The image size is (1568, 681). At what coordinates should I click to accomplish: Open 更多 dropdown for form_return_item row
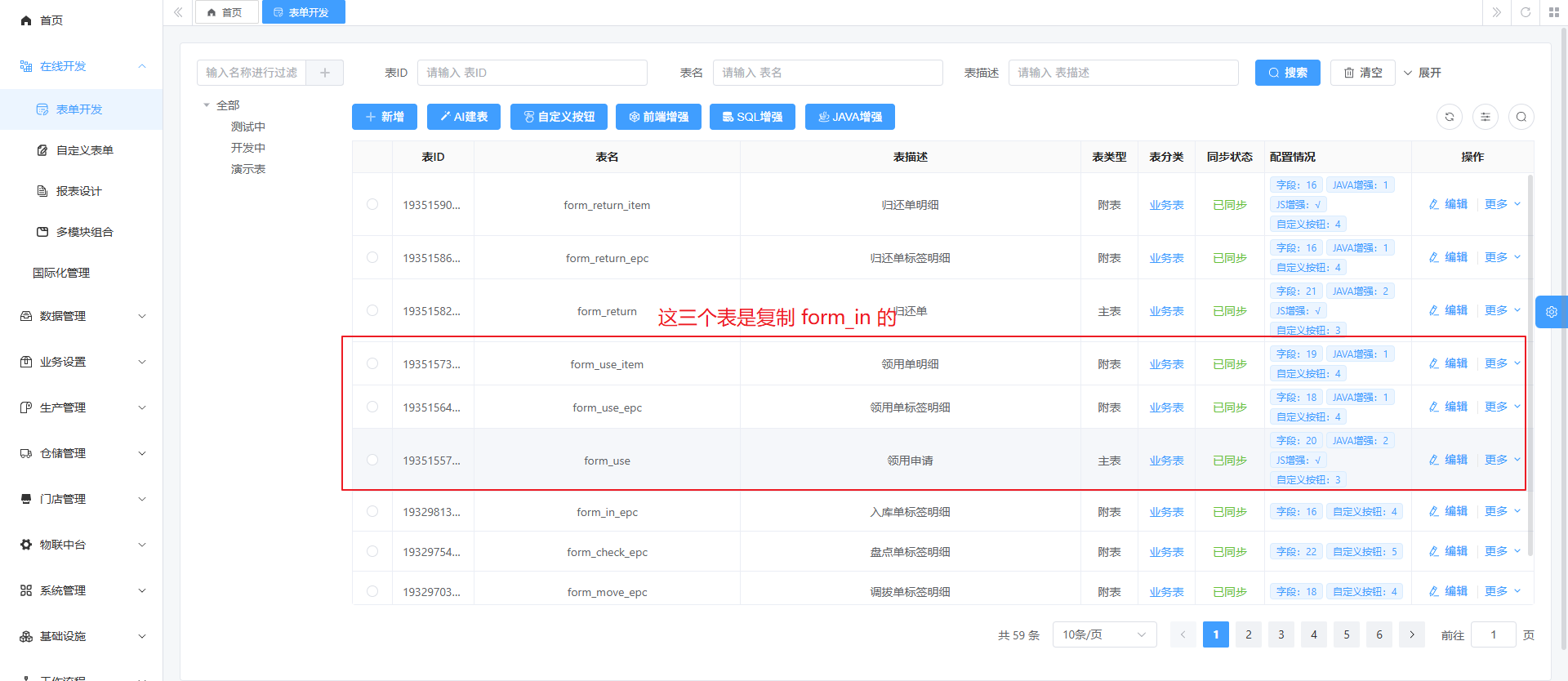pos(1503,204)
